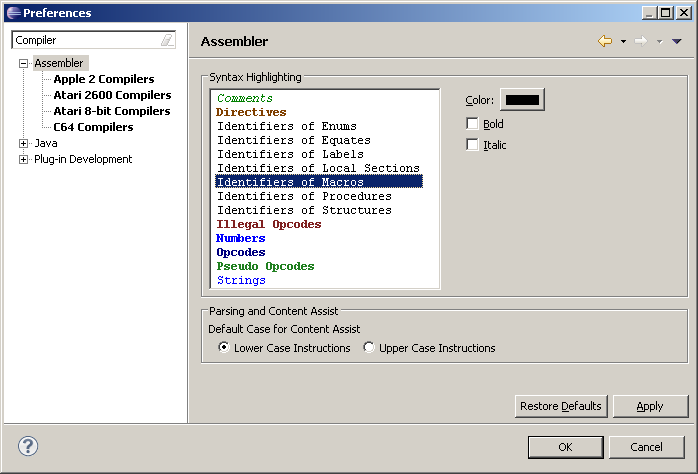Select Java in the preferences tree
Screen dimensions: 698x474
(46, 143)
